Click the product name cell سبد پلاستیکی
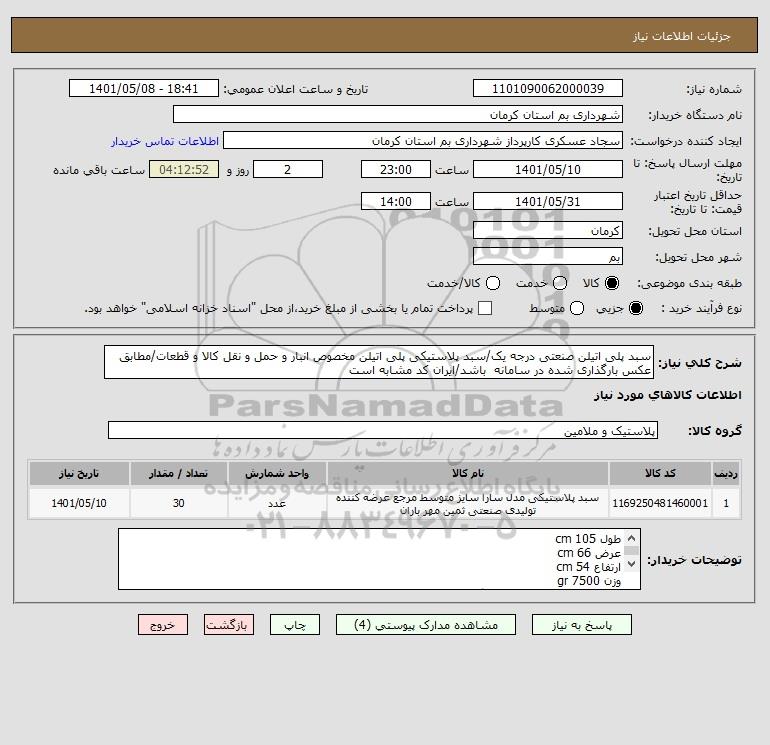 tap(468, 503)
